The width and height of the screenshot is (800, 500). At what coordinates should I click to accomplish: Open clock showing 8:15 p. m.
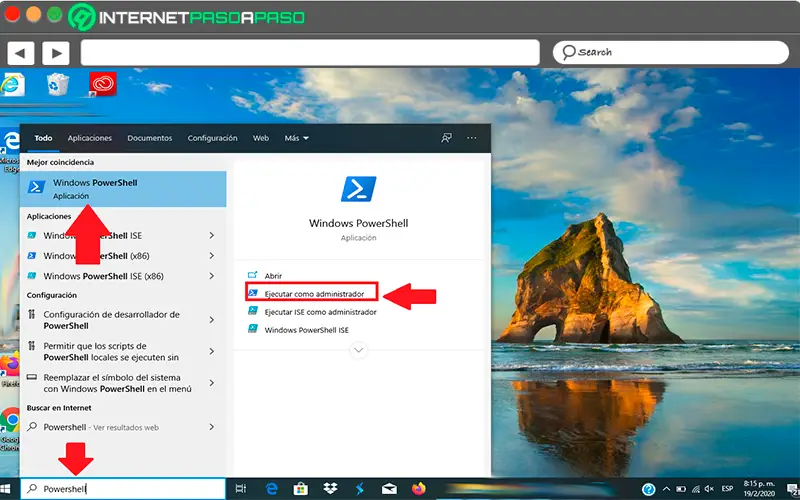pyautogui.click(x=759, y=488)
